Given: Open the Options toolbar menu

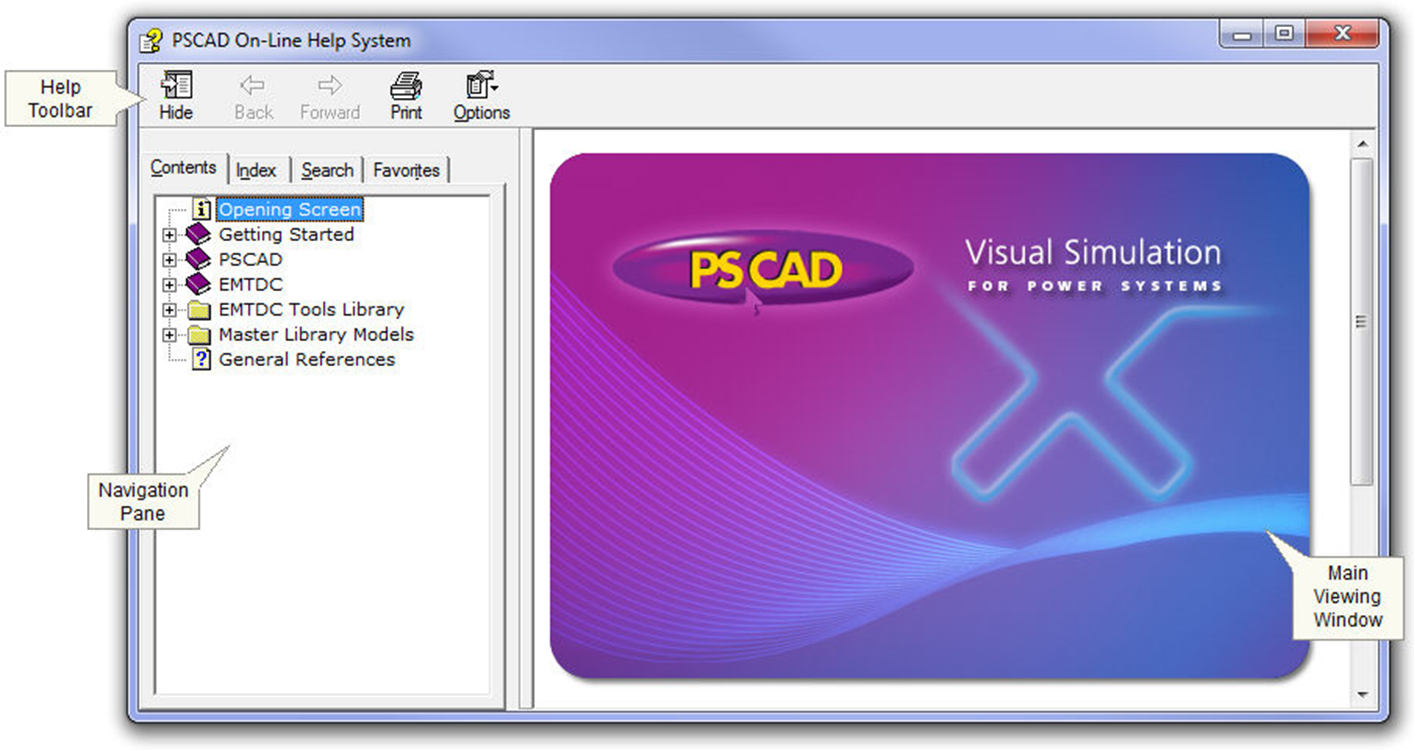Looking at the screenshot, I should 482,97.
